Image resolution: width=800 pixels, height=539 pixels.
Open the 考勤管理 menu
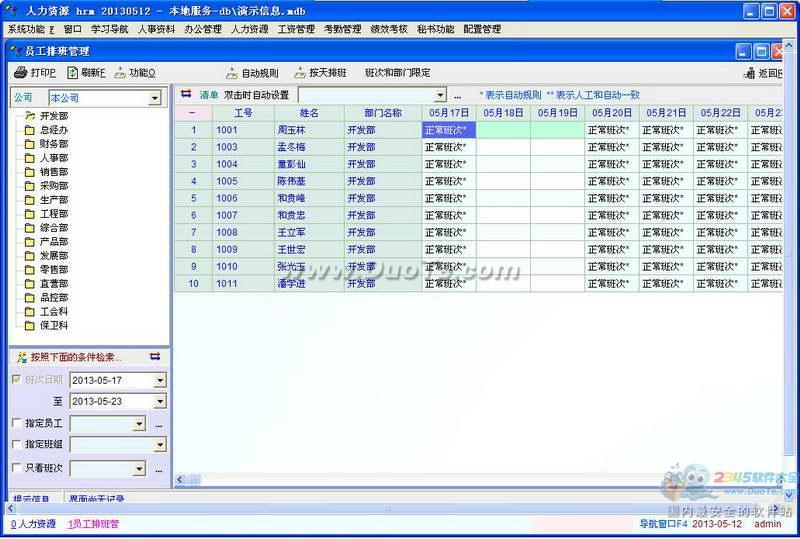342,30
